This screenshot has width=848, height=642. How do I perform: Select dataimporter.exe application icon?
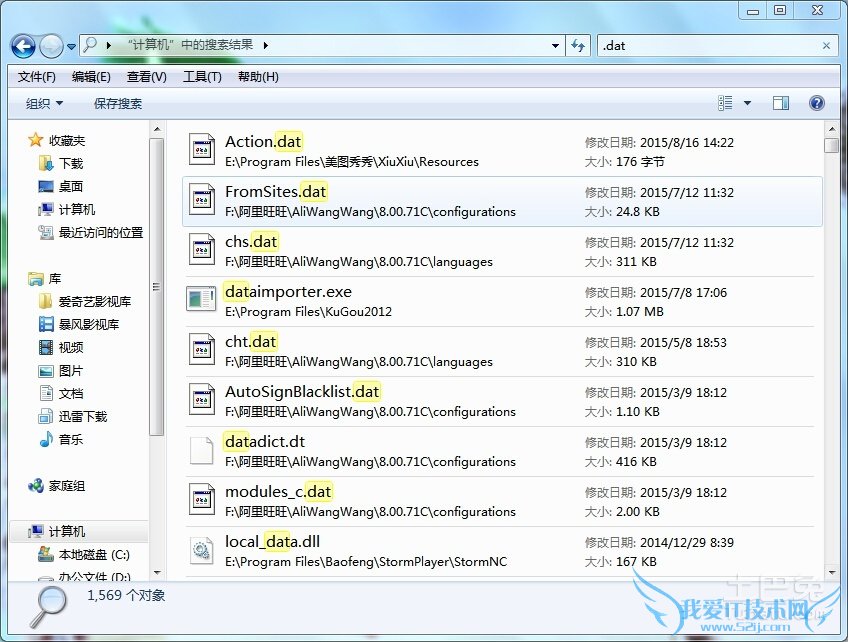(201, 299)
